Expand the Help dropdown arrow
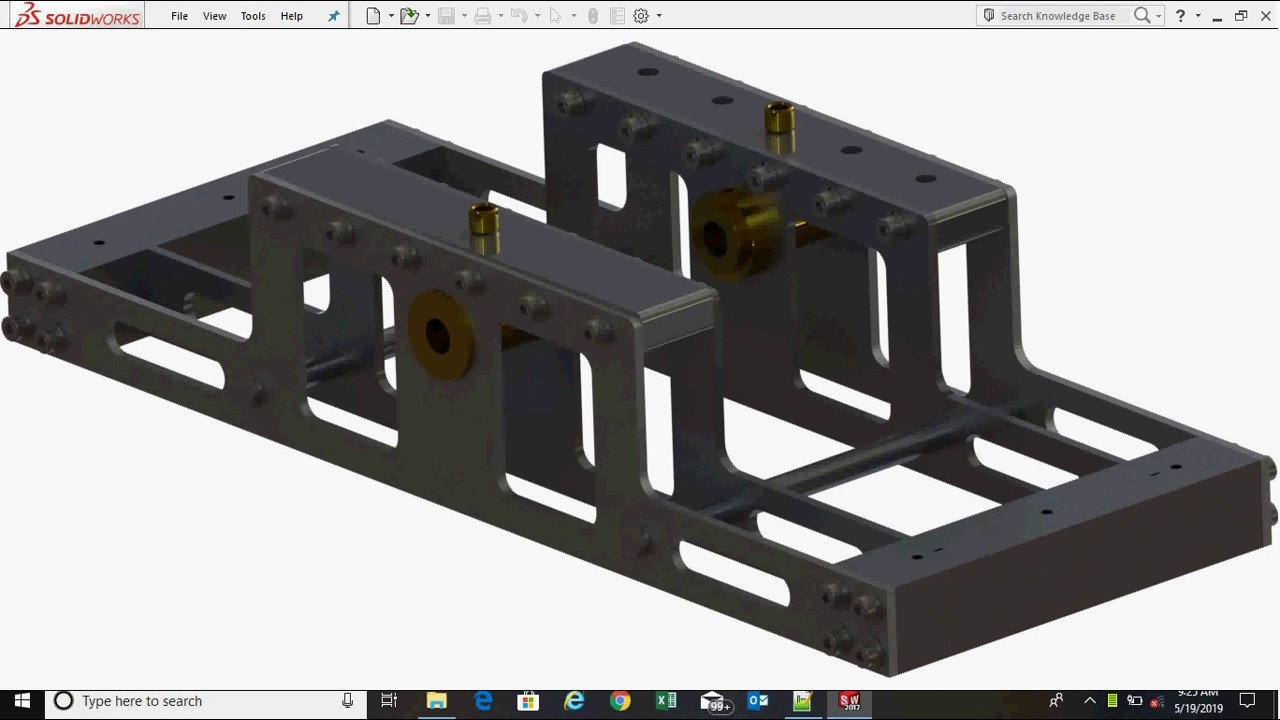Viewport: 1280px width, 720px height. click(1197, 16)
